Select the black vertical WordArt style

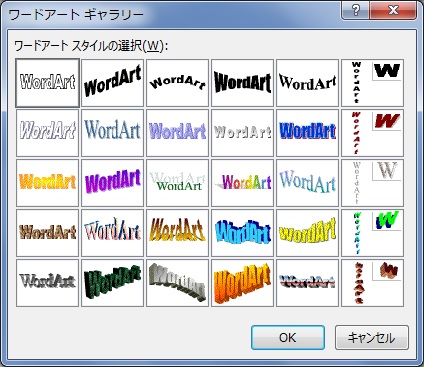tap(372, 83)
